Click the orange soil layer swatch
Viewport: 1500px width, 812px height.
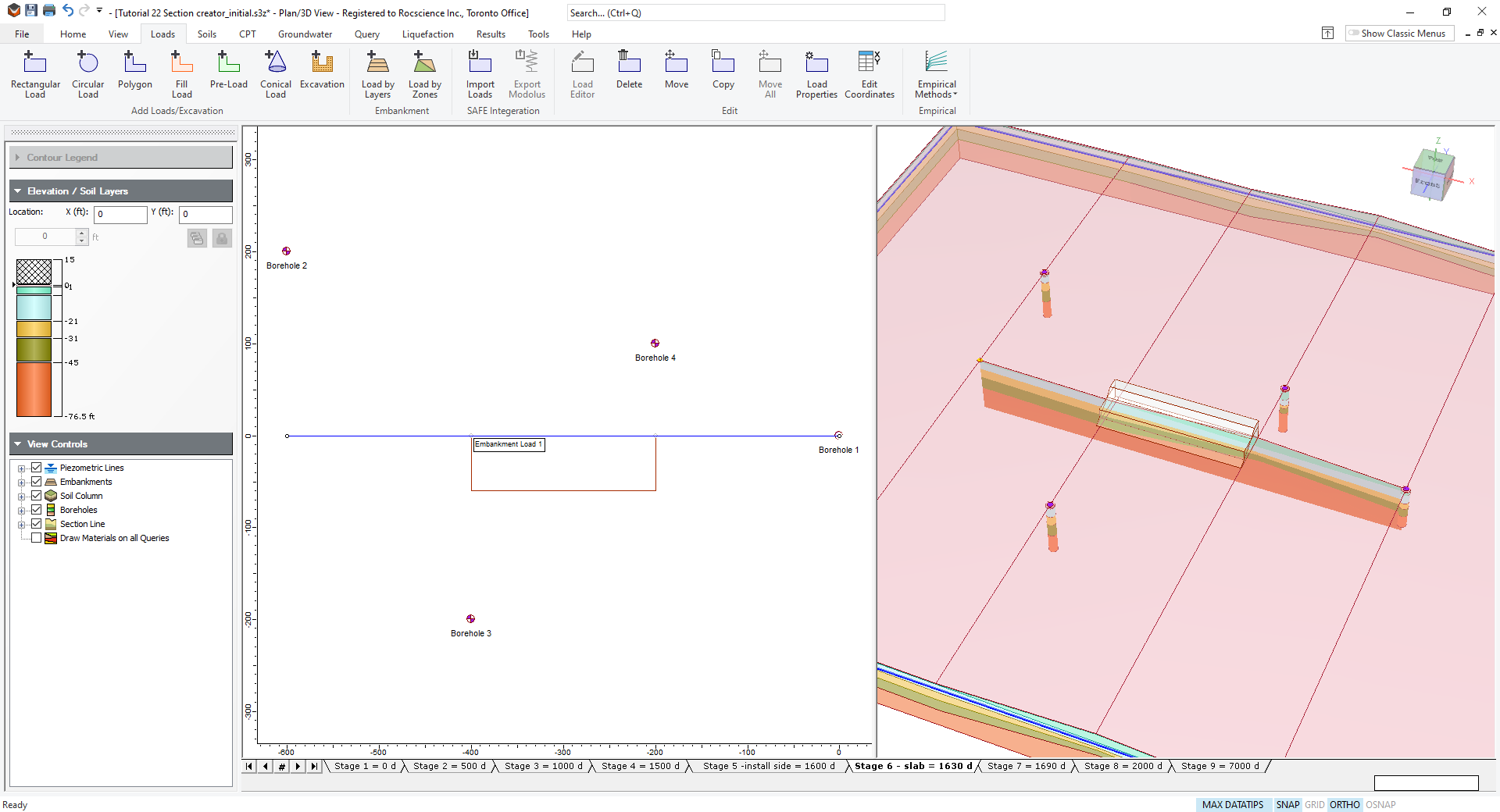pyautogui.click(x=34, y=389)
